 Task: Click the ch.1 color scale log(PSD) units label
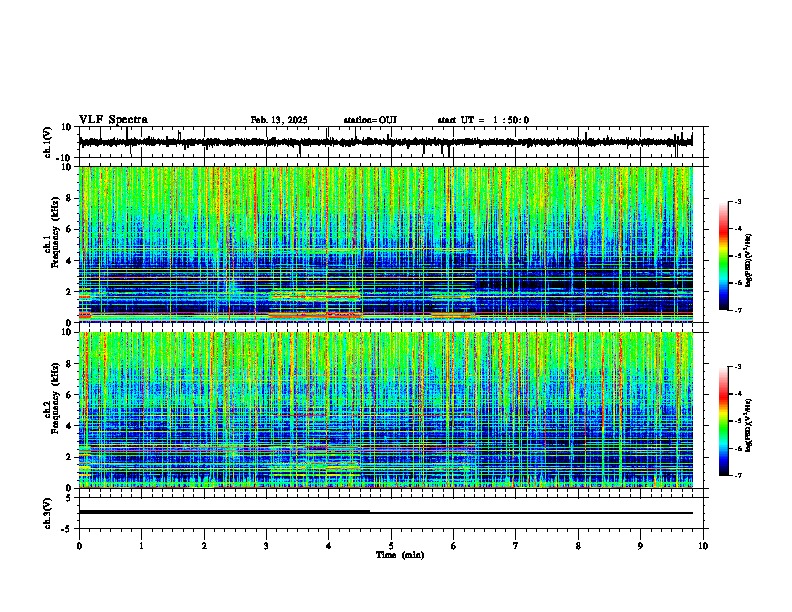click(x=748, y=261)
